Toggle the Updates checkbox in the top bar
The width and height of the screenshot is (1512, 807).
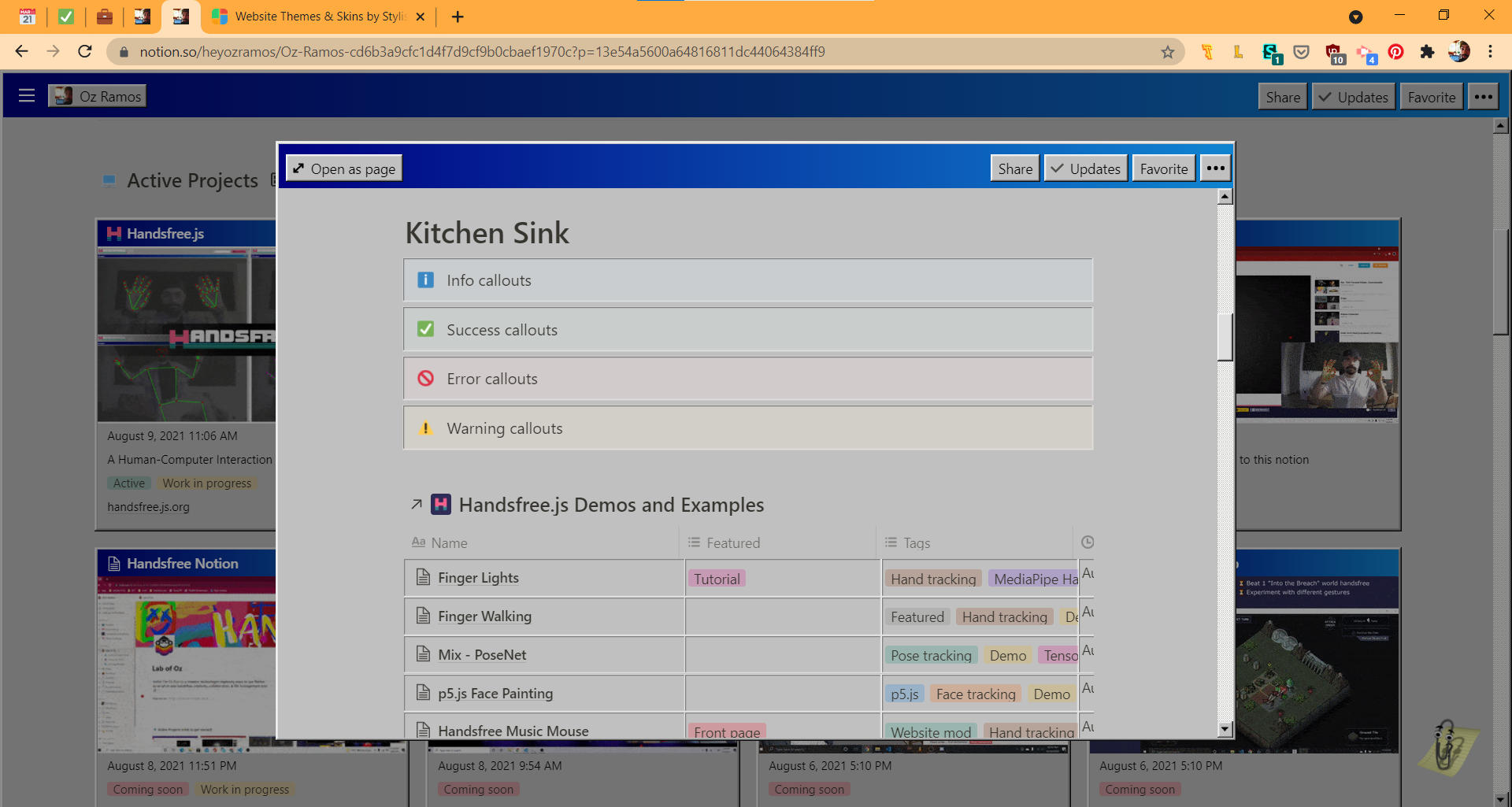1353,97
